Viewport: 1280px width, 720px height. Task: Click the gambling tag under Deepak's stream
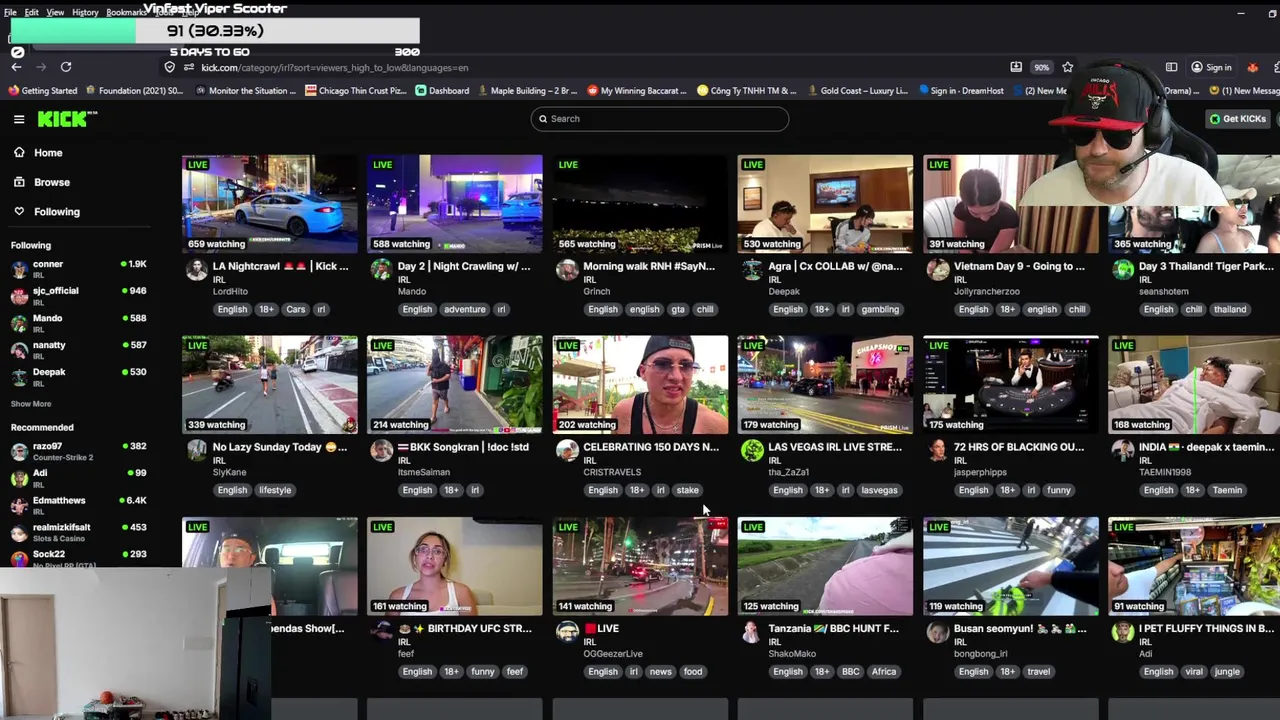(880, 309)
